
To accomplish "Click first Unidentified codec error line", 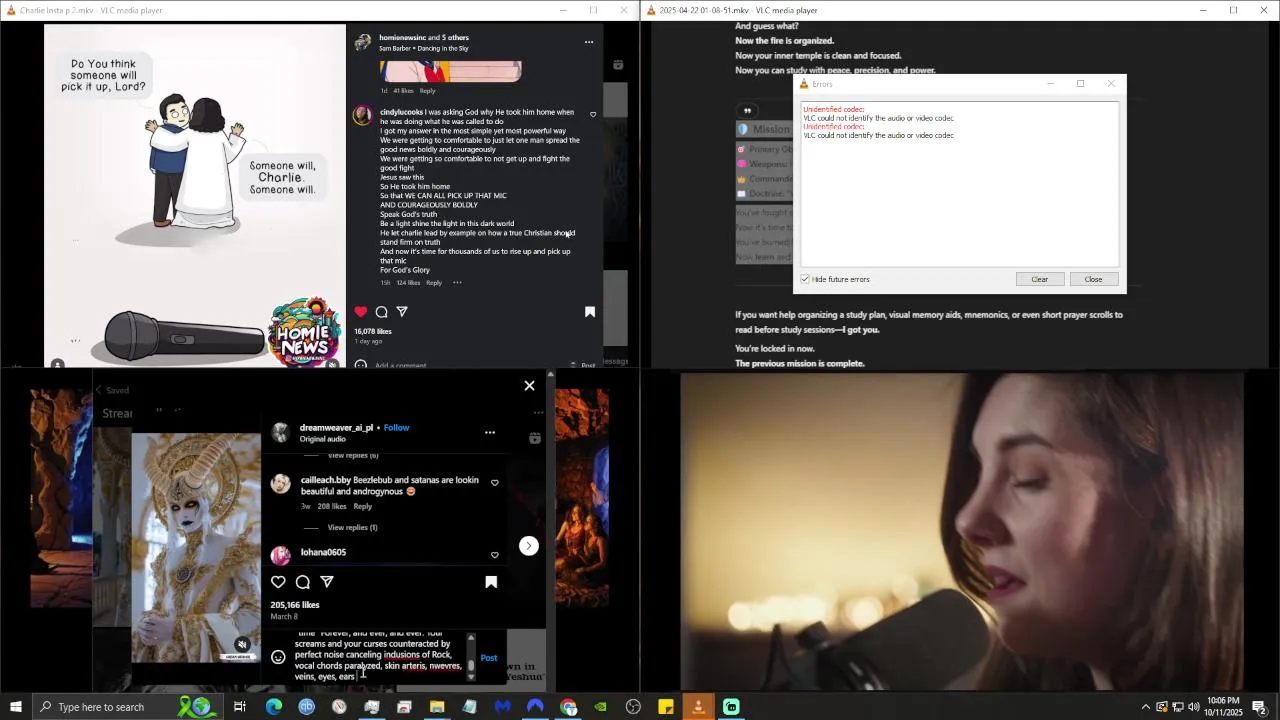I will [x=834, y=109].
